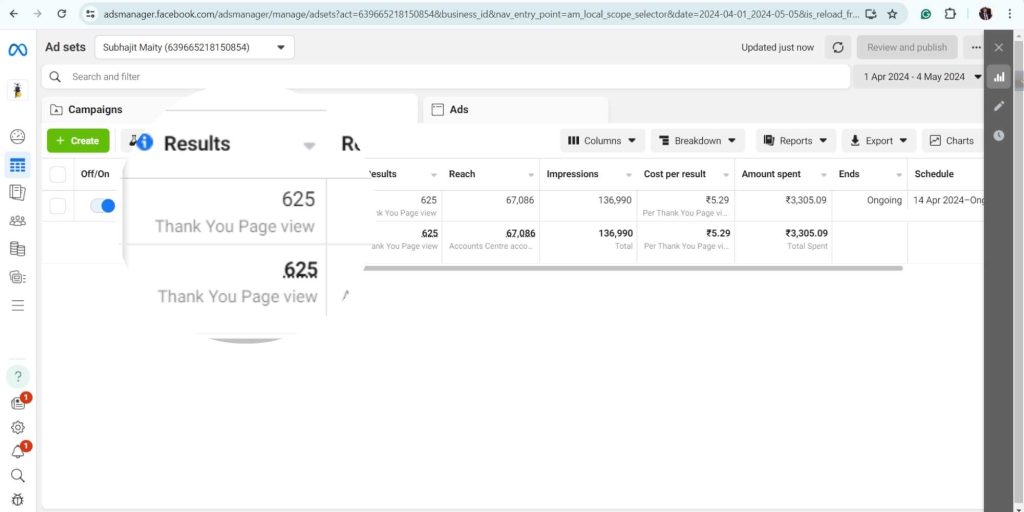
Task: Open the three-dot more options menu
Action: [976, 47]
